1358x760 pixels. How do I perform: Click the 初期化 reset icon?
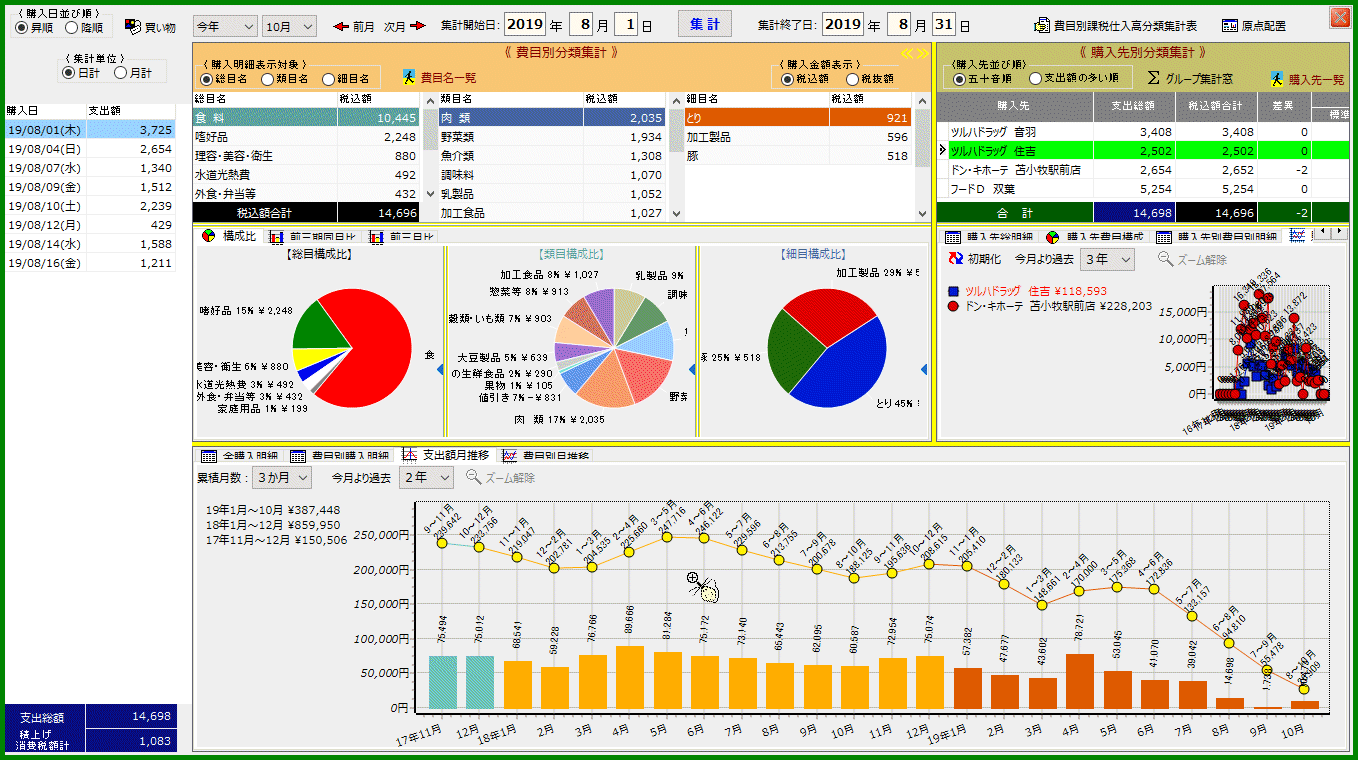955,259
